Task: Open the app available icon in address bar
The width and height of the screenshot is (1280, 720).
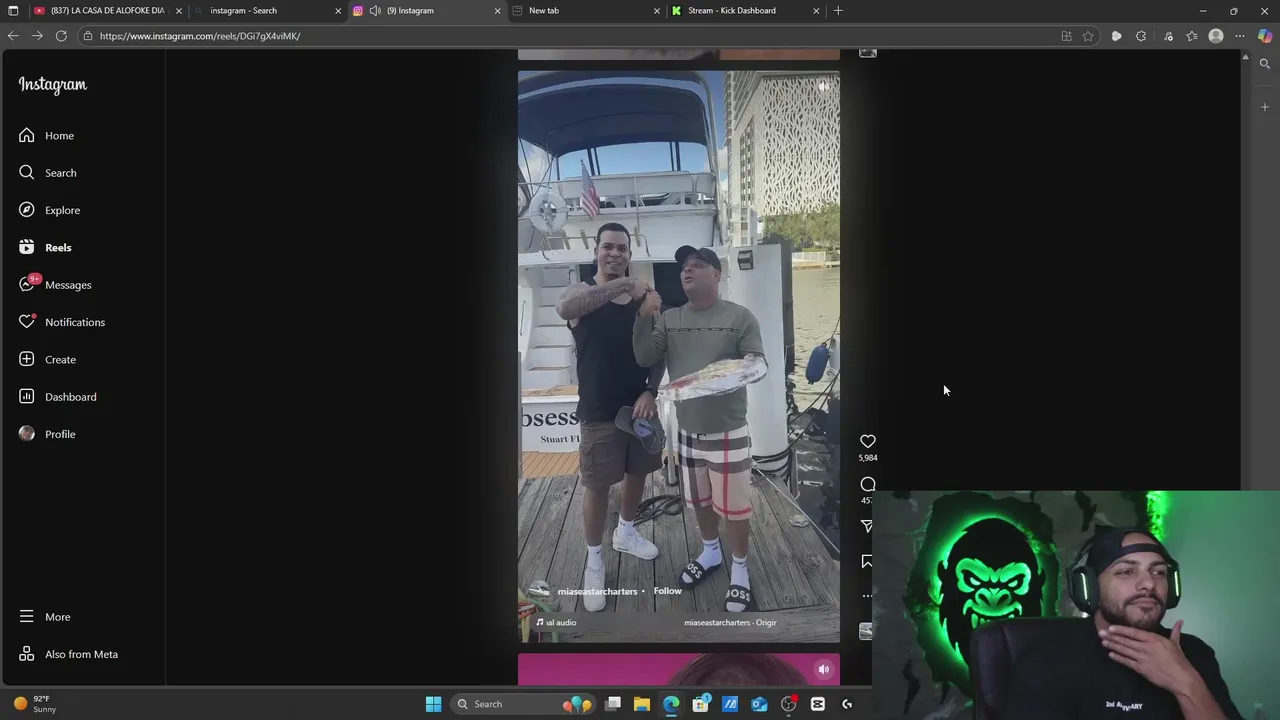Action: [1066, 36]
